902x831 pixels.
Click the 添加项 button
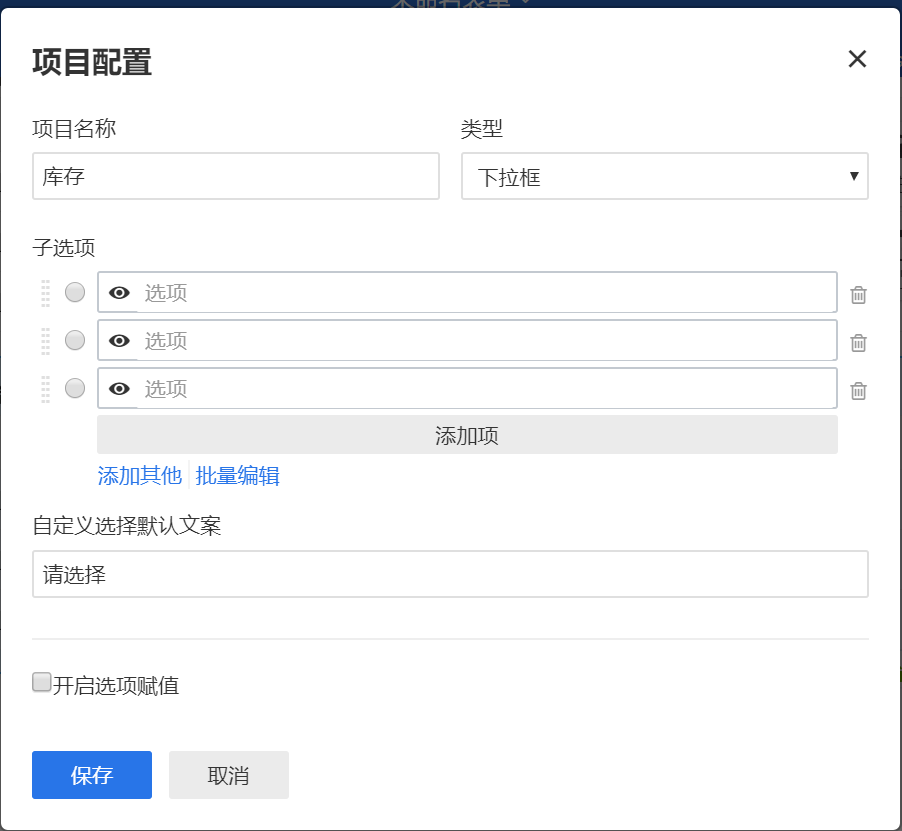467,435
